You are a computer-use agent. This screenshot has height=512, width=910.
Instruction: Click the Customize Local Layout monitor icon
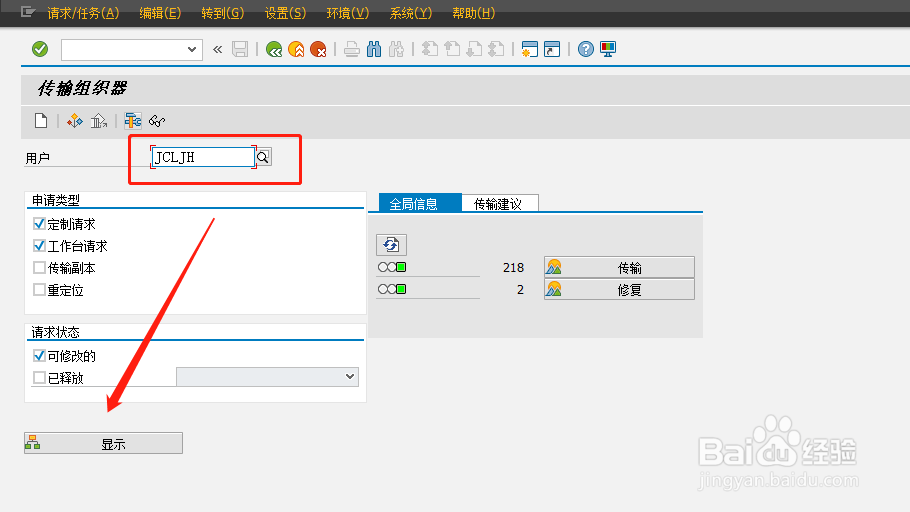tap(608, 49)
